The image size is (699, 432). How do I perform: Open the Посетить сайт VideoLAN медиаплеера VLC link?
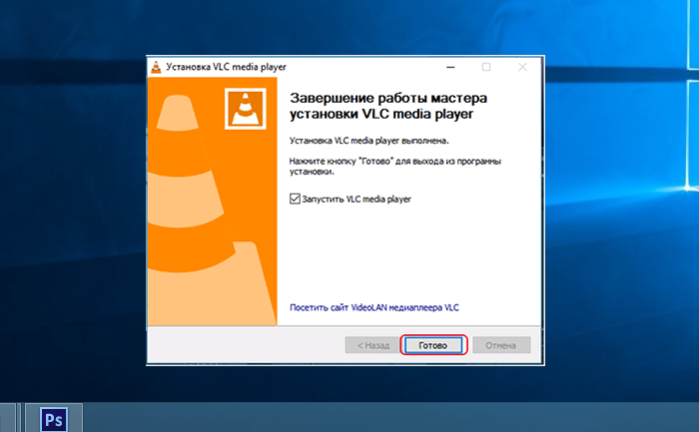click(374, 308)
